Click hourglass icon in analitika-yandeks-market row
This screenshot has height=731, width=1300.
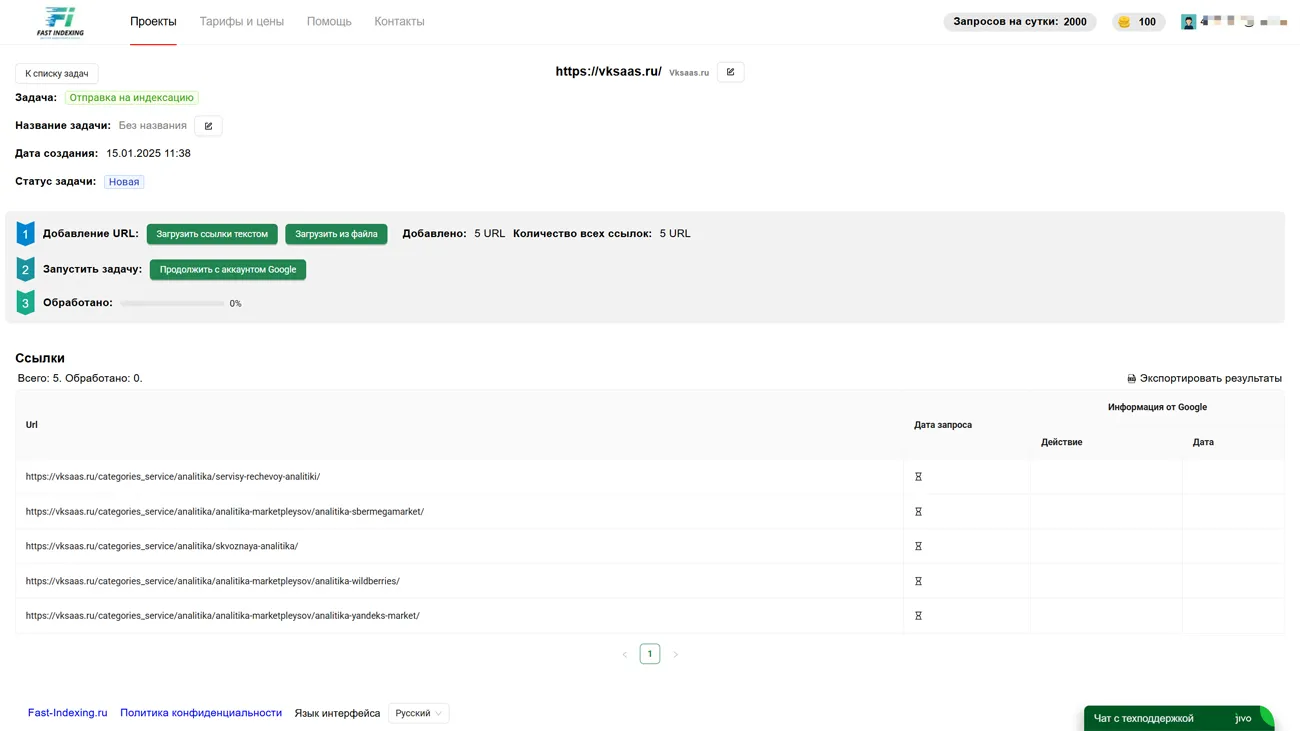918,616
